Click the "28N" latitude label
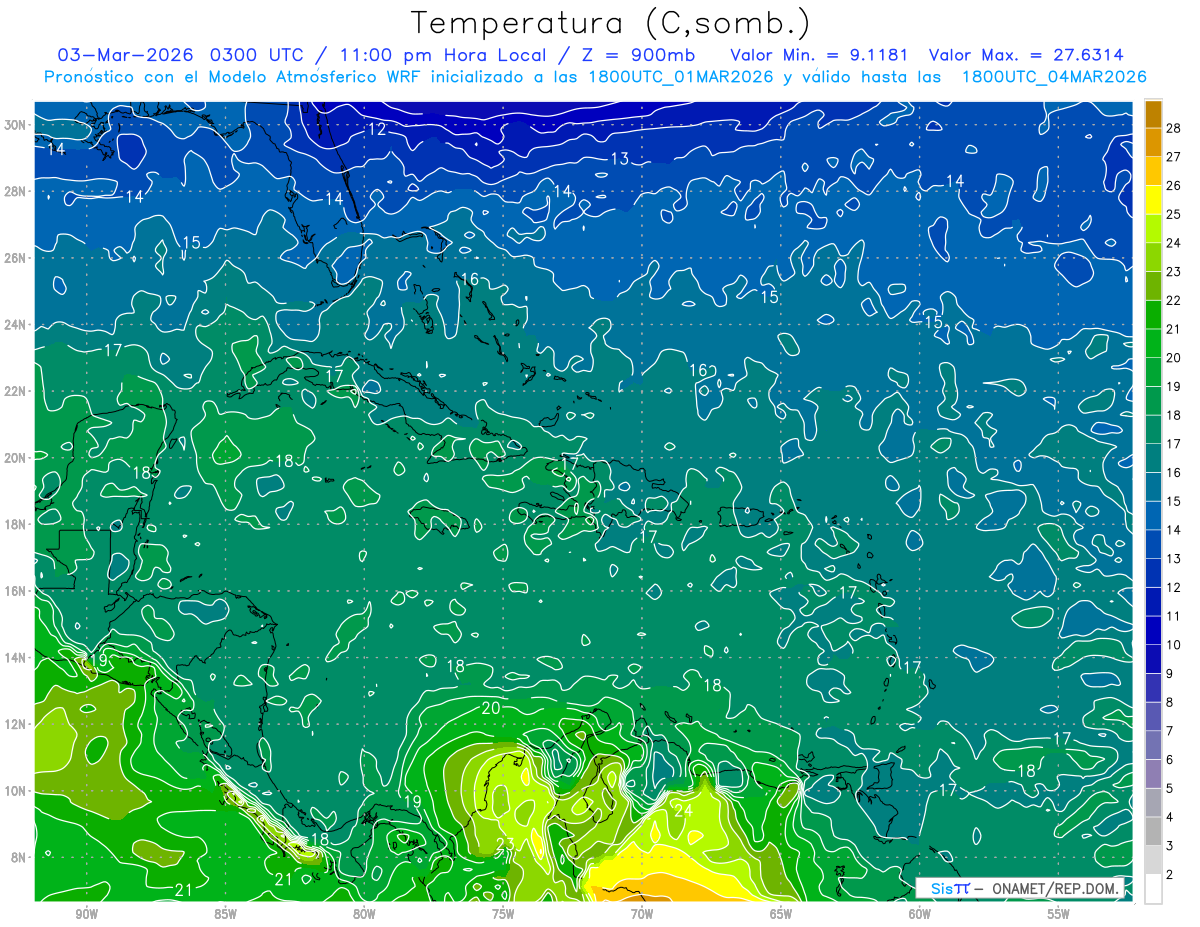Viewport: 1200px width, 927px height. [15, 191]
